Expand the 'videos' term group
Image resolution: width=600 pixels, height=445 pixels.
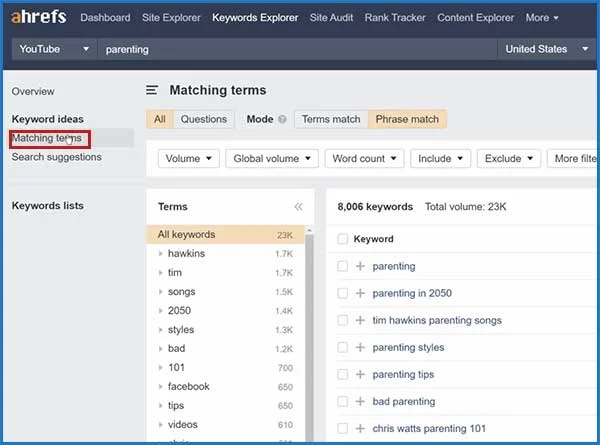tap(160, 424)
